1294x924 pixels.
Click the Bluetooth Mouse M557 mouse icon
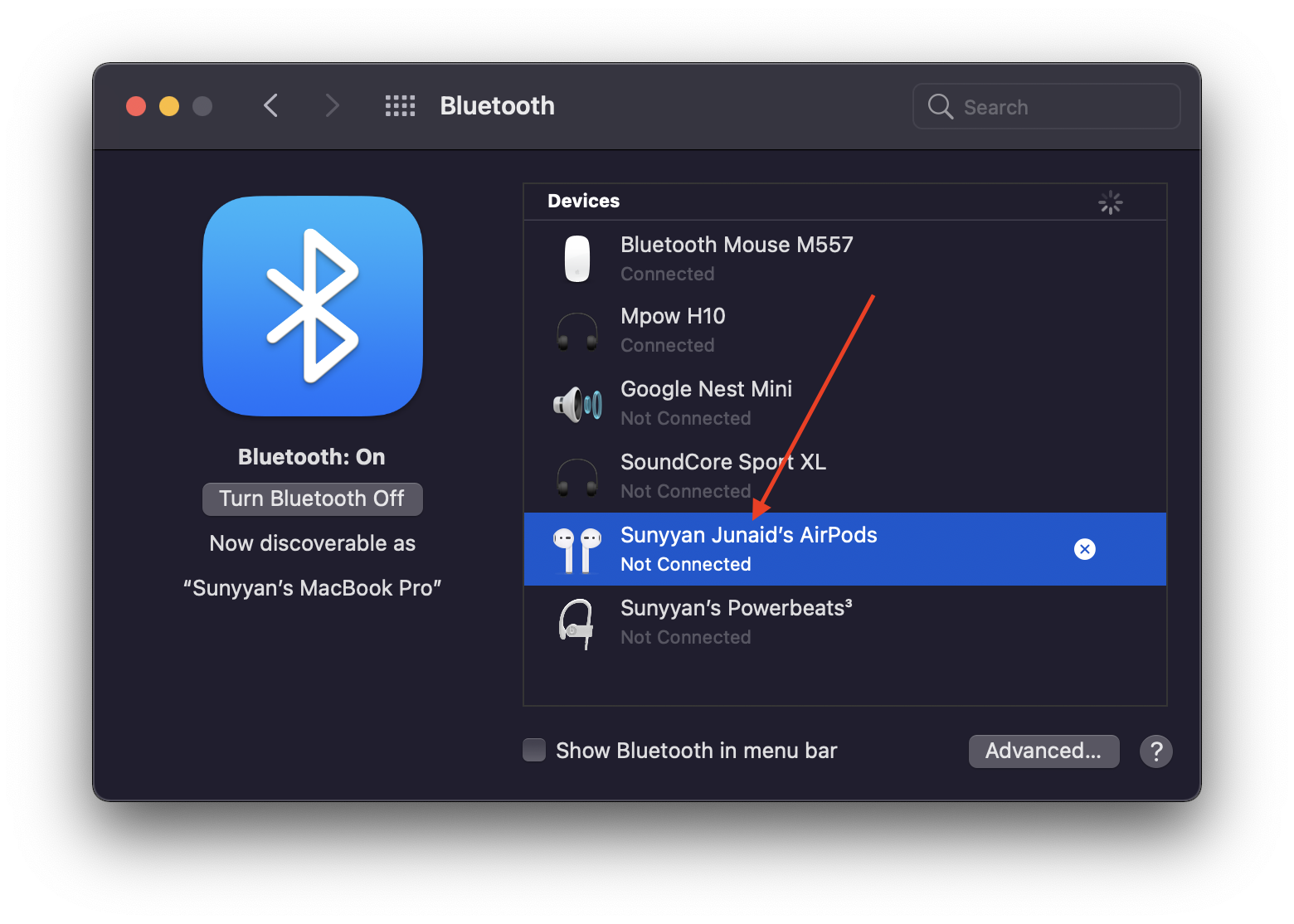[x=577, y=259]
